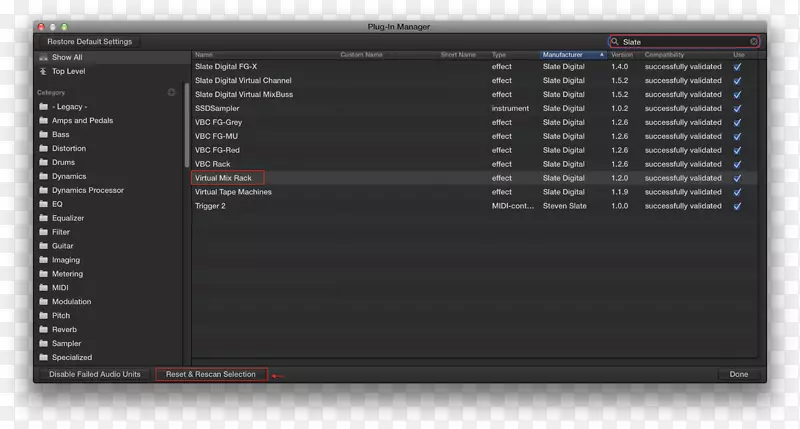Click the Reverb folder icon
The width and height of the screenshot is (800, 429).
click(x=44, y=330)
